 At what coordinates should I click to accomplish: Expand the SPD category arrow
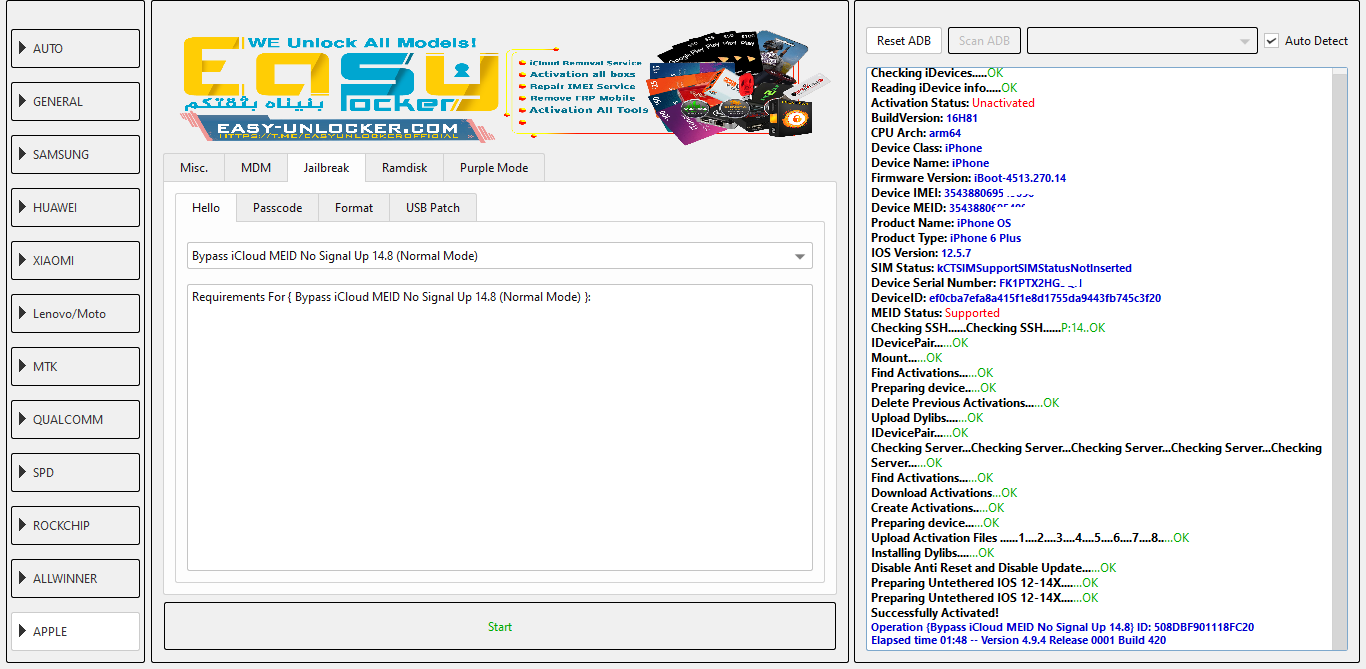tap(23, 472)
